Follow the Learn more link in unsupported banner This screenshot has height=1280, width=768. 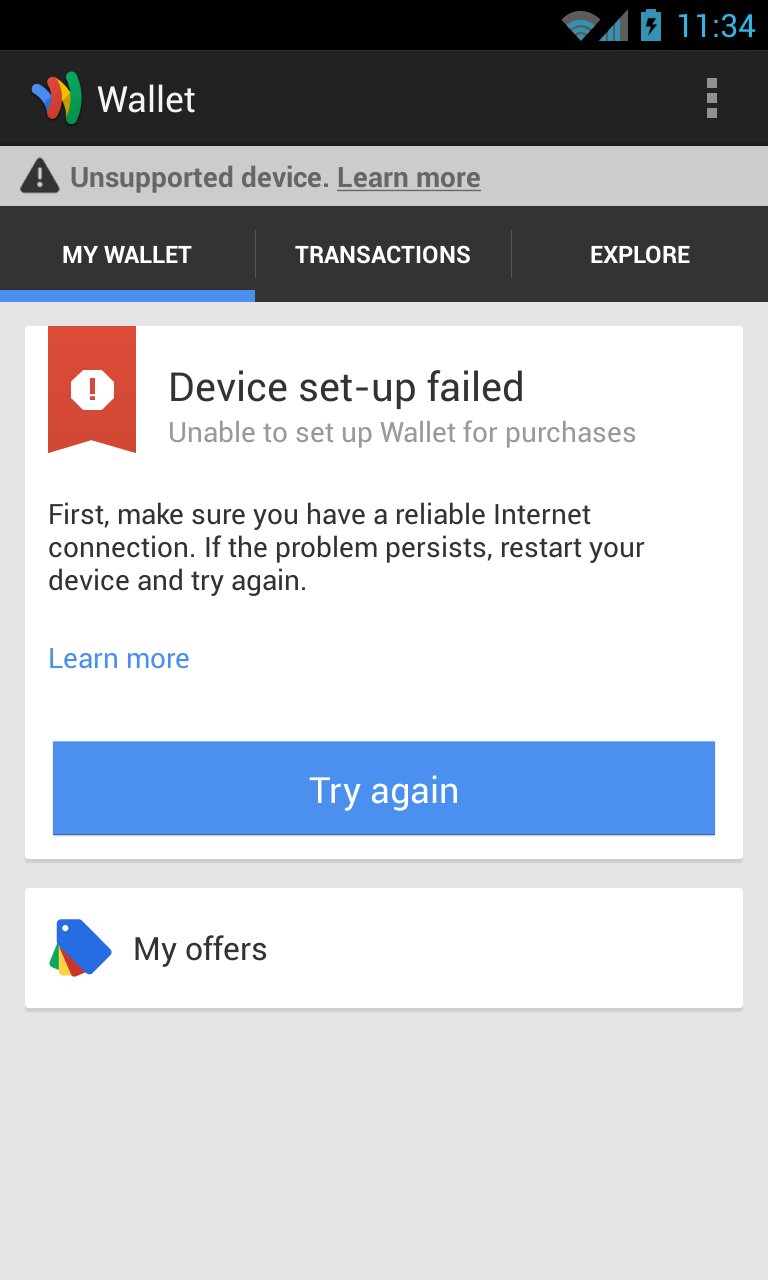(409, 178)
